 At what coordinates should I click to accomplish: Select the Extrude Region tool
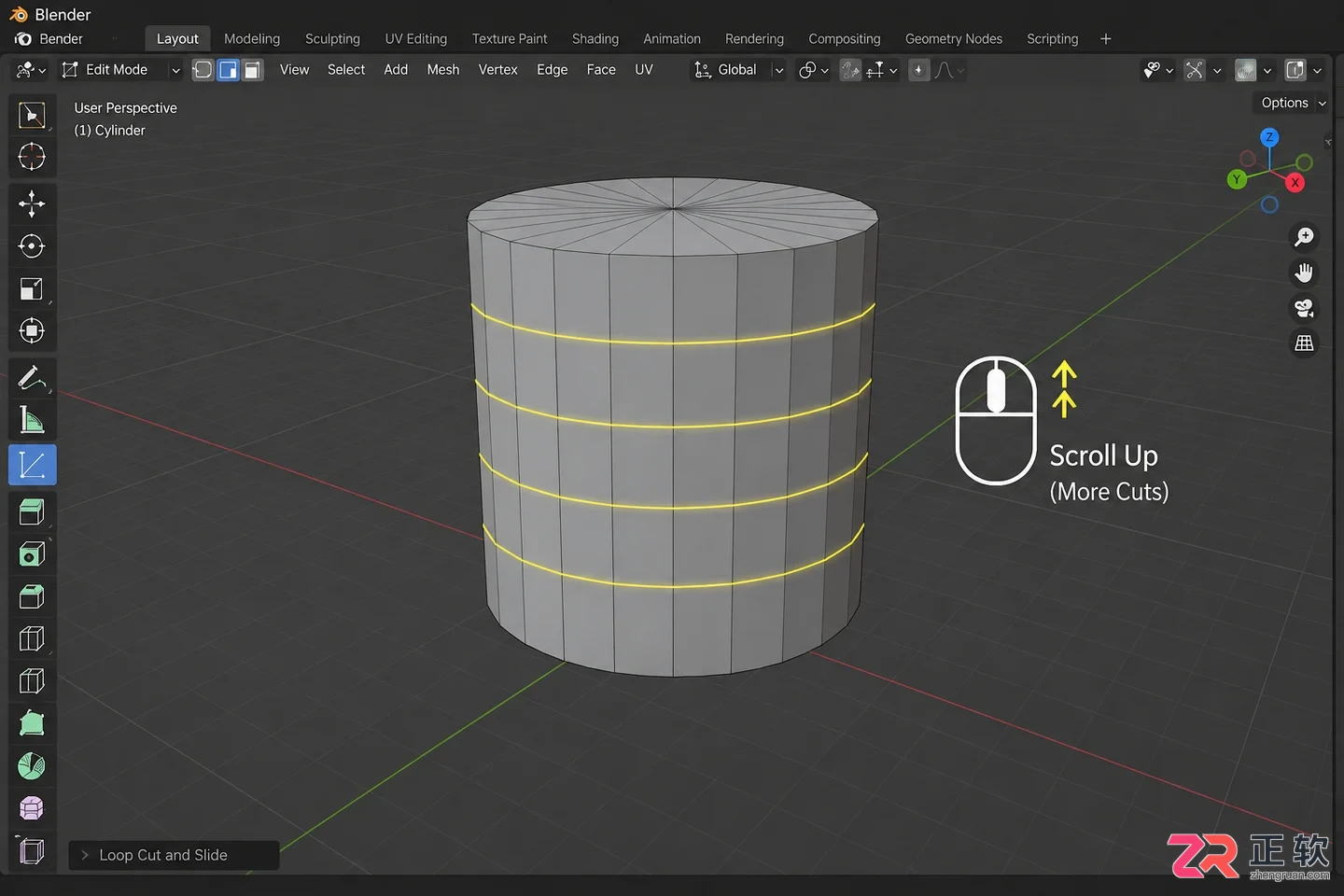(x=32, y=511)
